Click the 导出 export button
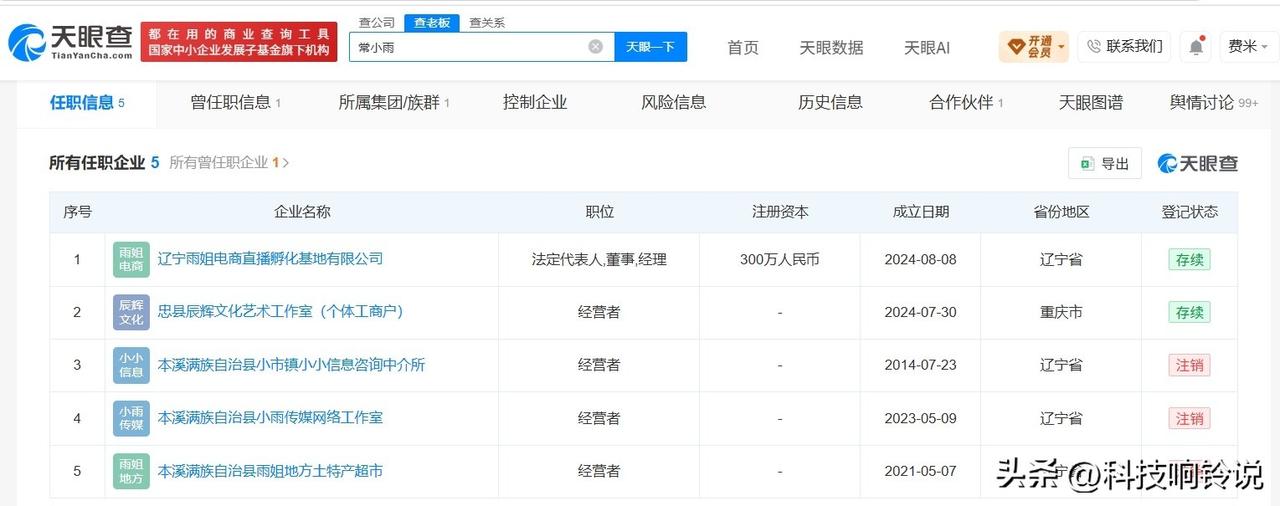Screen dimensions: 1280x506 [x=1105, y=163]
